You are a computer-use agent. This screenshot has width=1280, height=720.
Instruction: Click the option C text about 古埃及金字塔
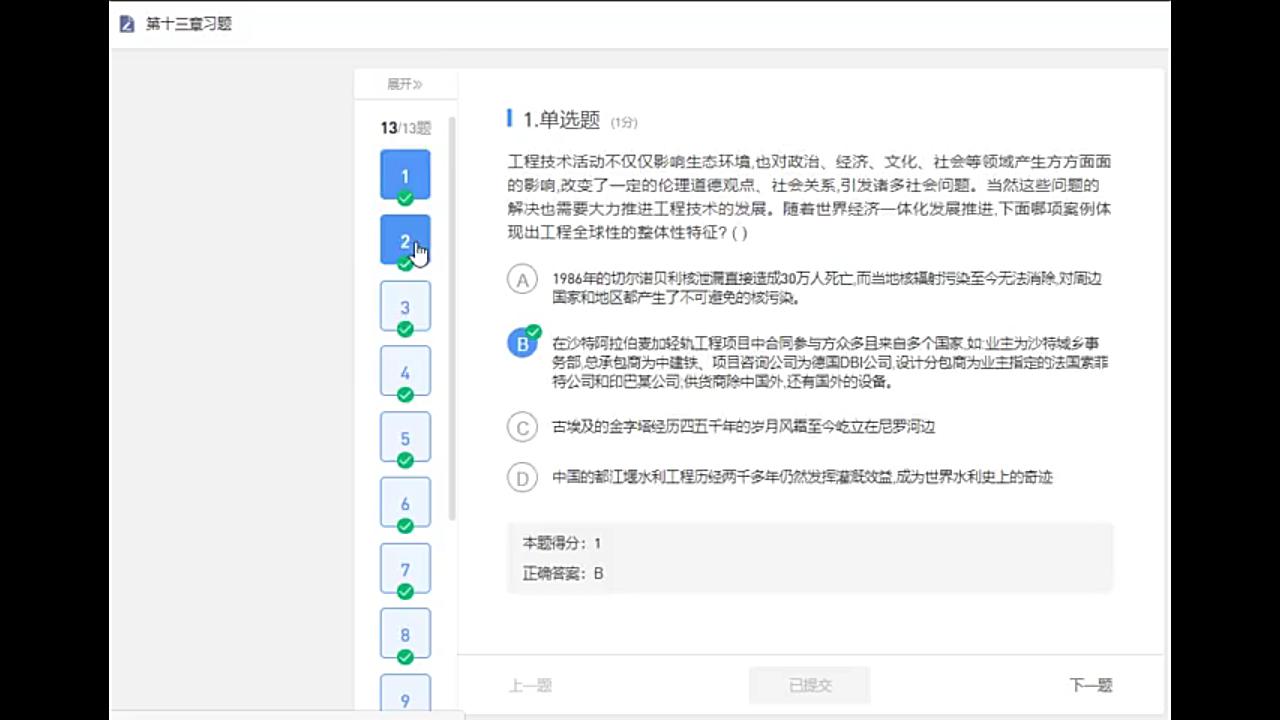coord(743,427)
